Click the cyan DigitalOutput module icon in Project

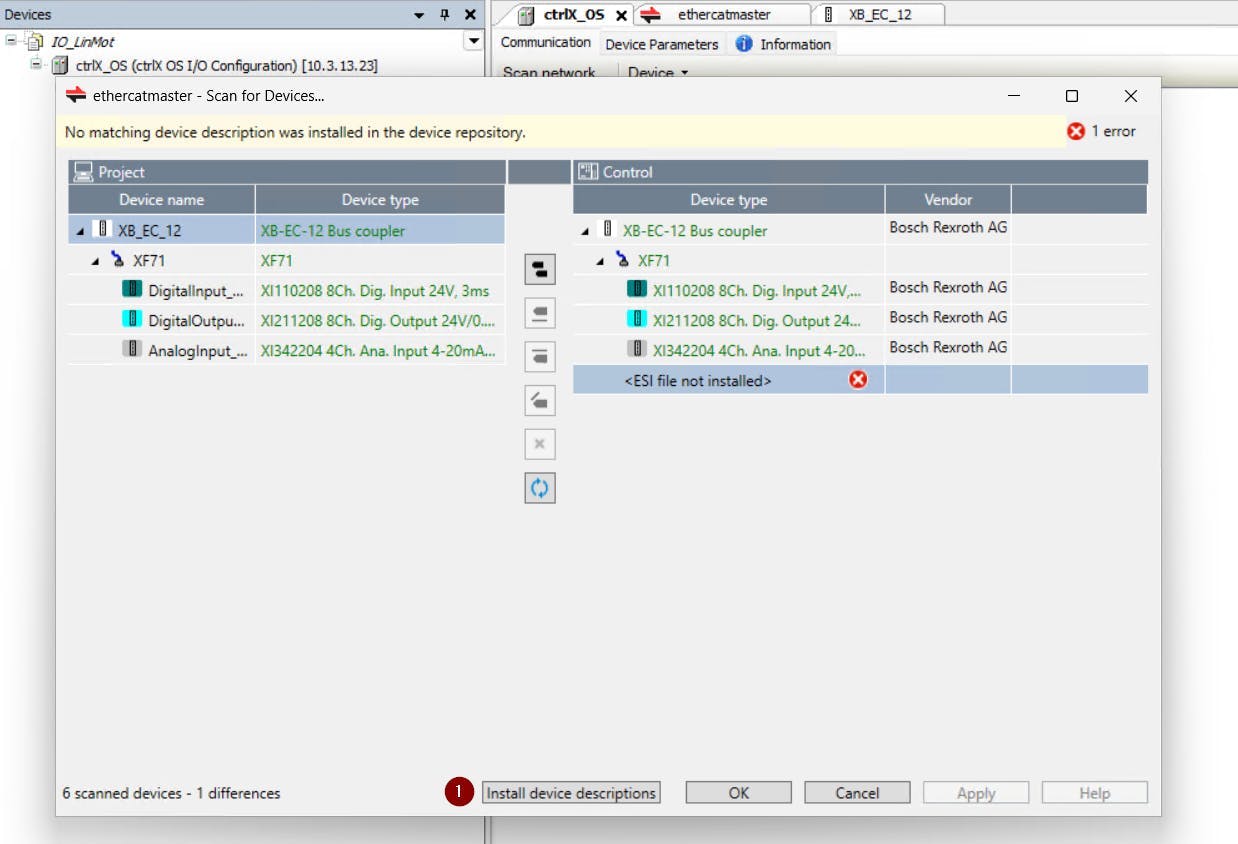[132, 320]
